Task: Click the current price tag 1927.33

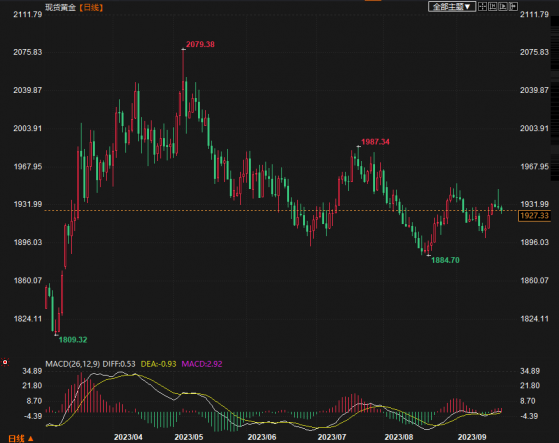Action: [534, 216]
